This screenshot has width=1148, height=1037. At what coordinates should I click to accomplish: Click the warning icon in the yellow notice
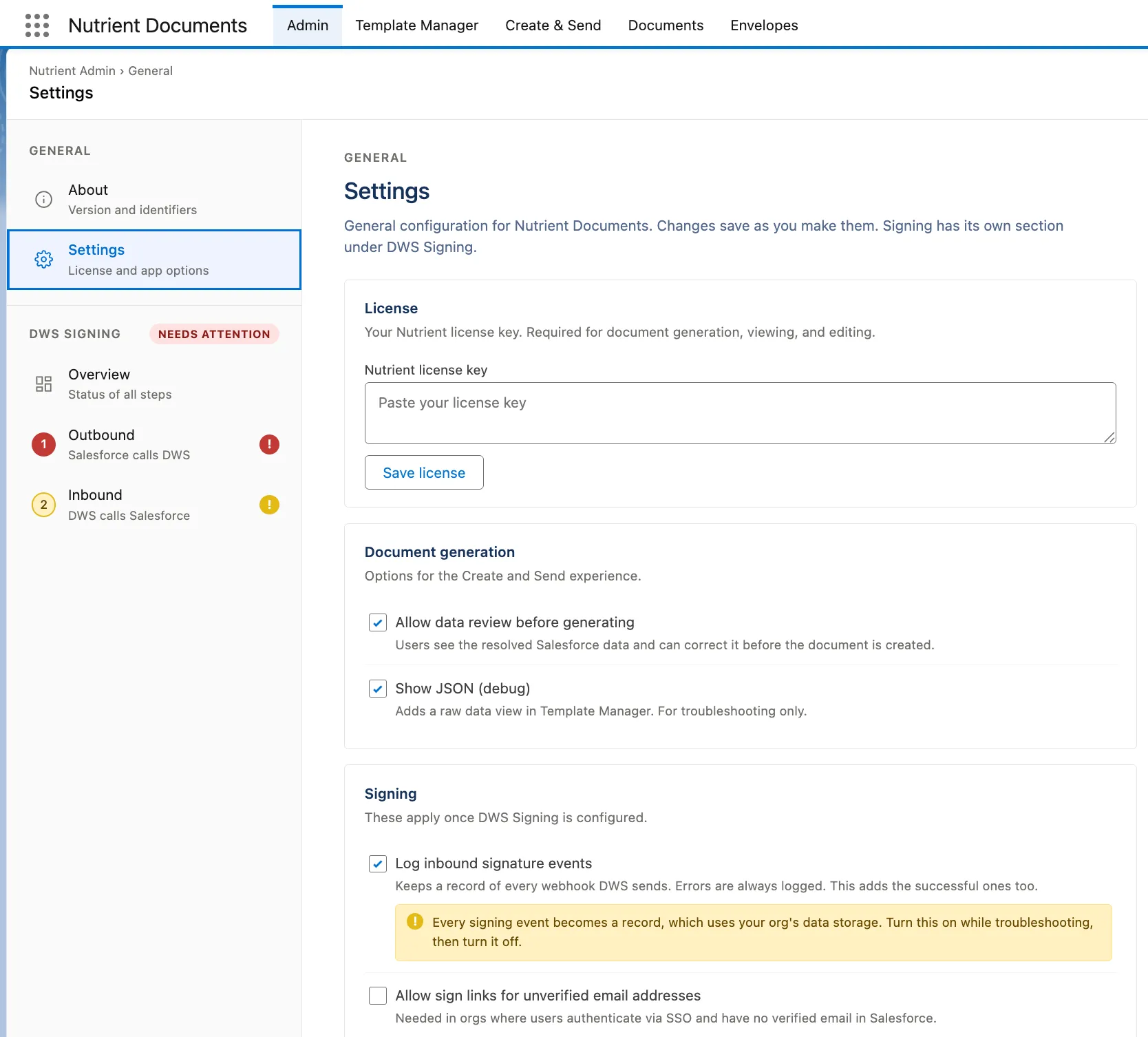point(415,921)
